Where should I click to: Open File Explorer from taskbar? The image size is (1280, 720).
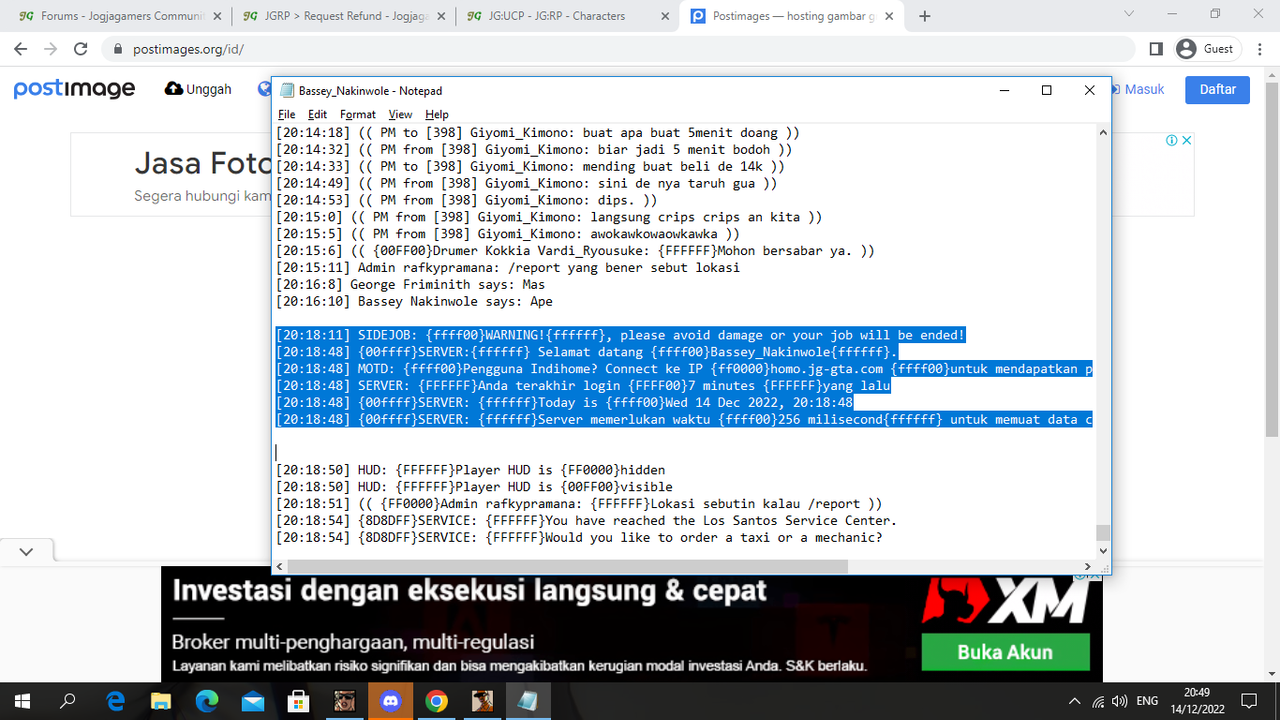pyautogui.click(x=161, y=700)
